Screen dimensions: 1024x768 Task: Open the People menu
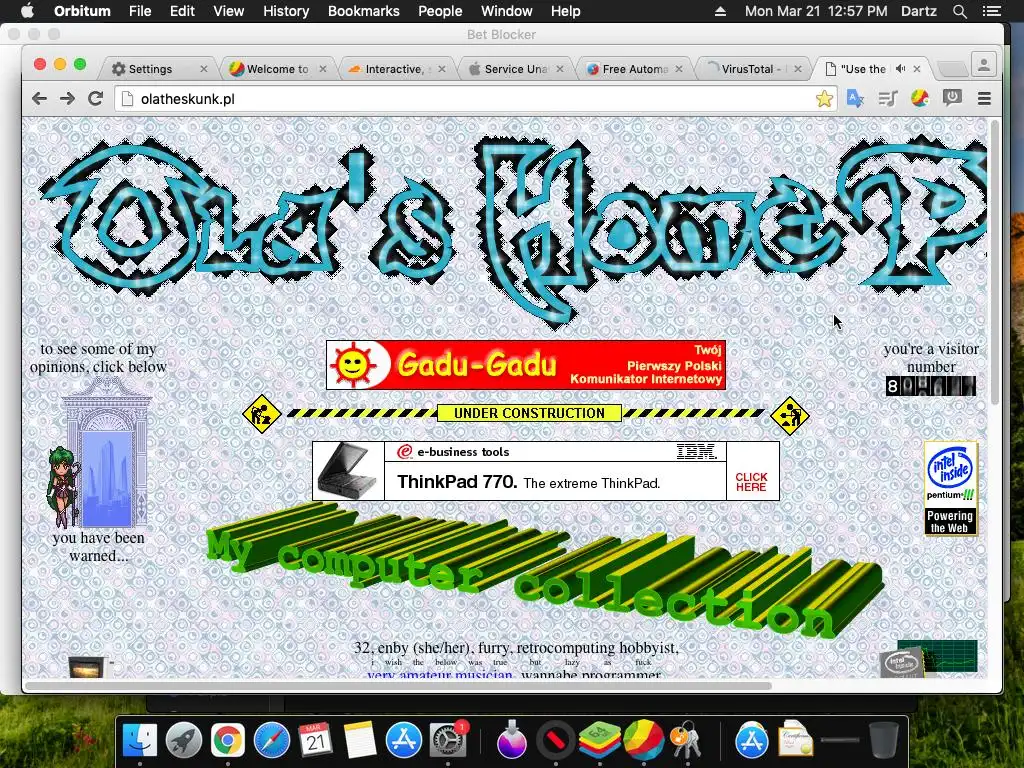440,11
